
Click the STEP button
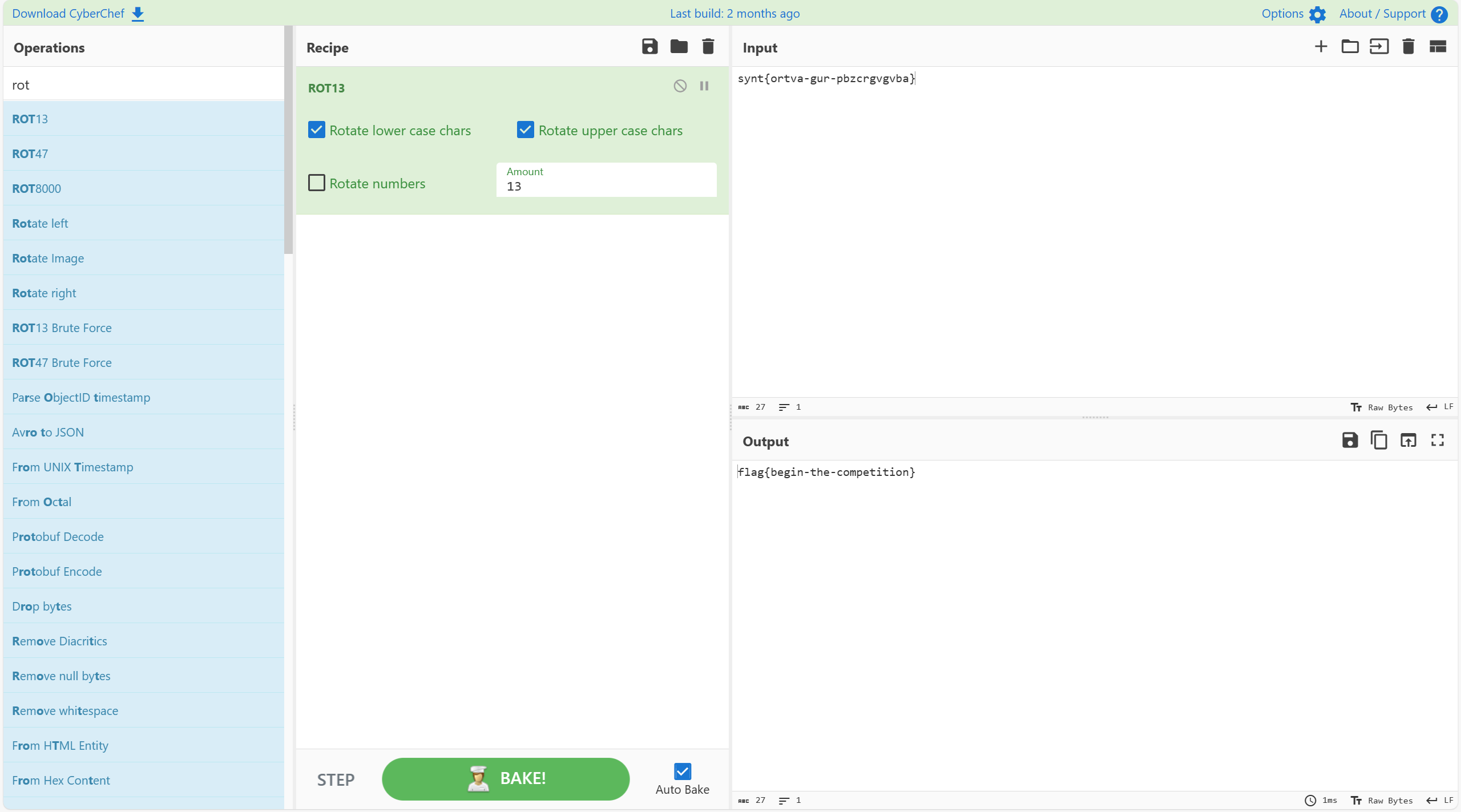(x=336, y=779)
